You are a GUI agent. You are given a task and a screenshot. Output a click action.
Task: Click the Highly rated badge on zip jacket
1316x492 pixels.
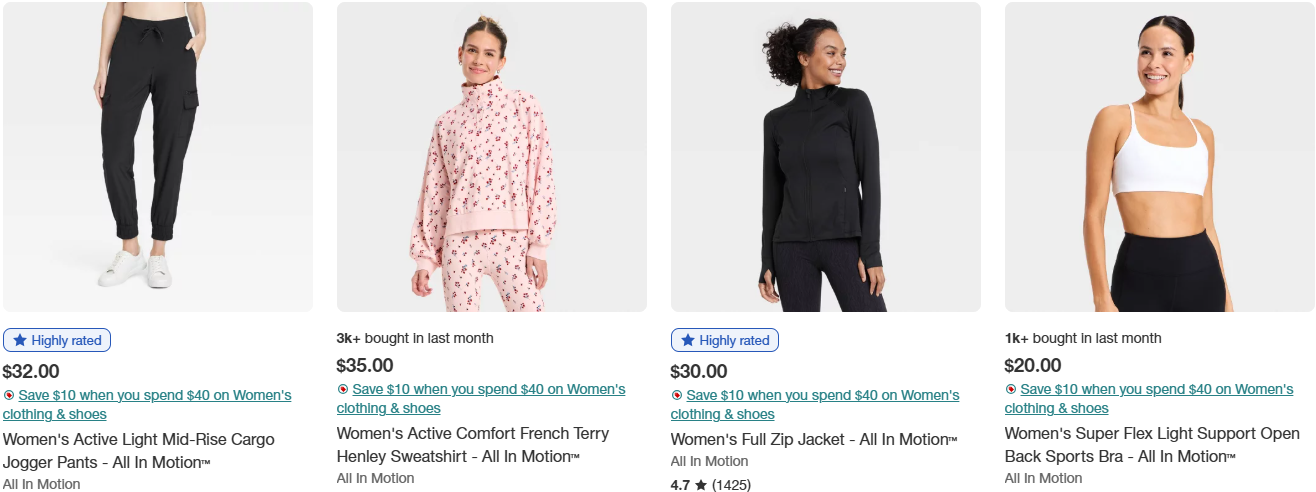pyautogui.click(x=725, y=340)
